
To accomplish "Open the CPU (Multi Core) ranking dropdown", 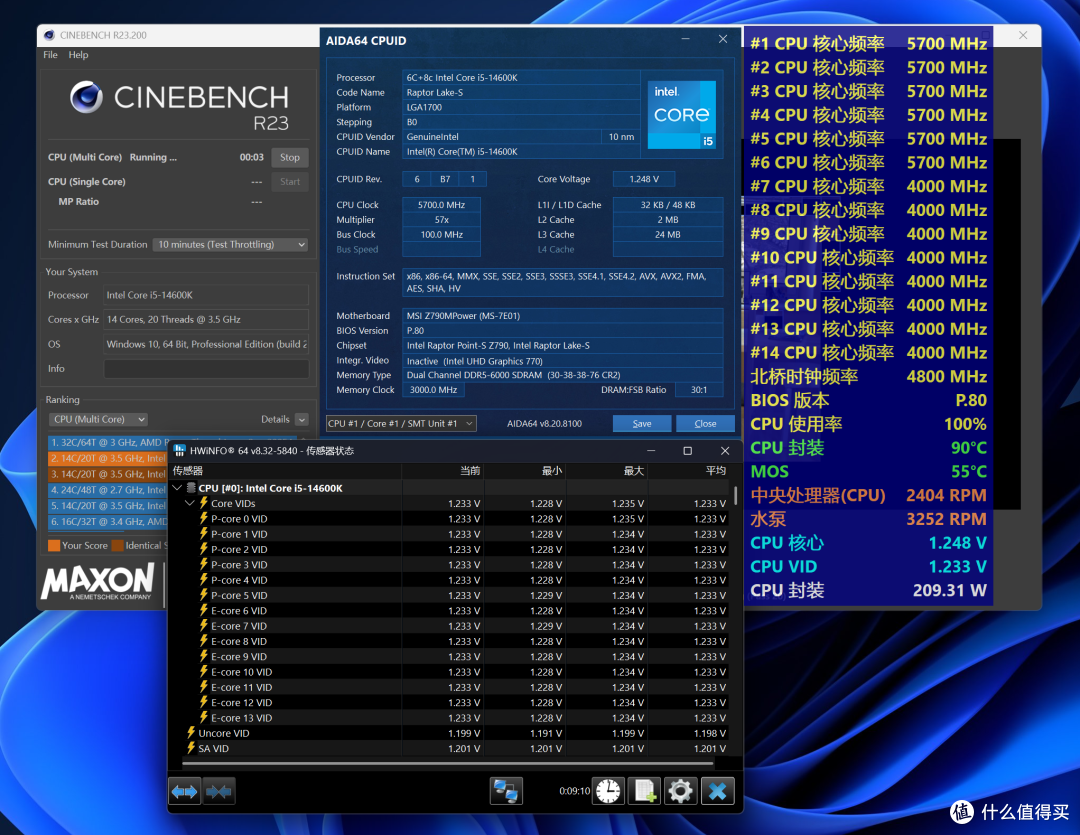I will pos(98,419).
